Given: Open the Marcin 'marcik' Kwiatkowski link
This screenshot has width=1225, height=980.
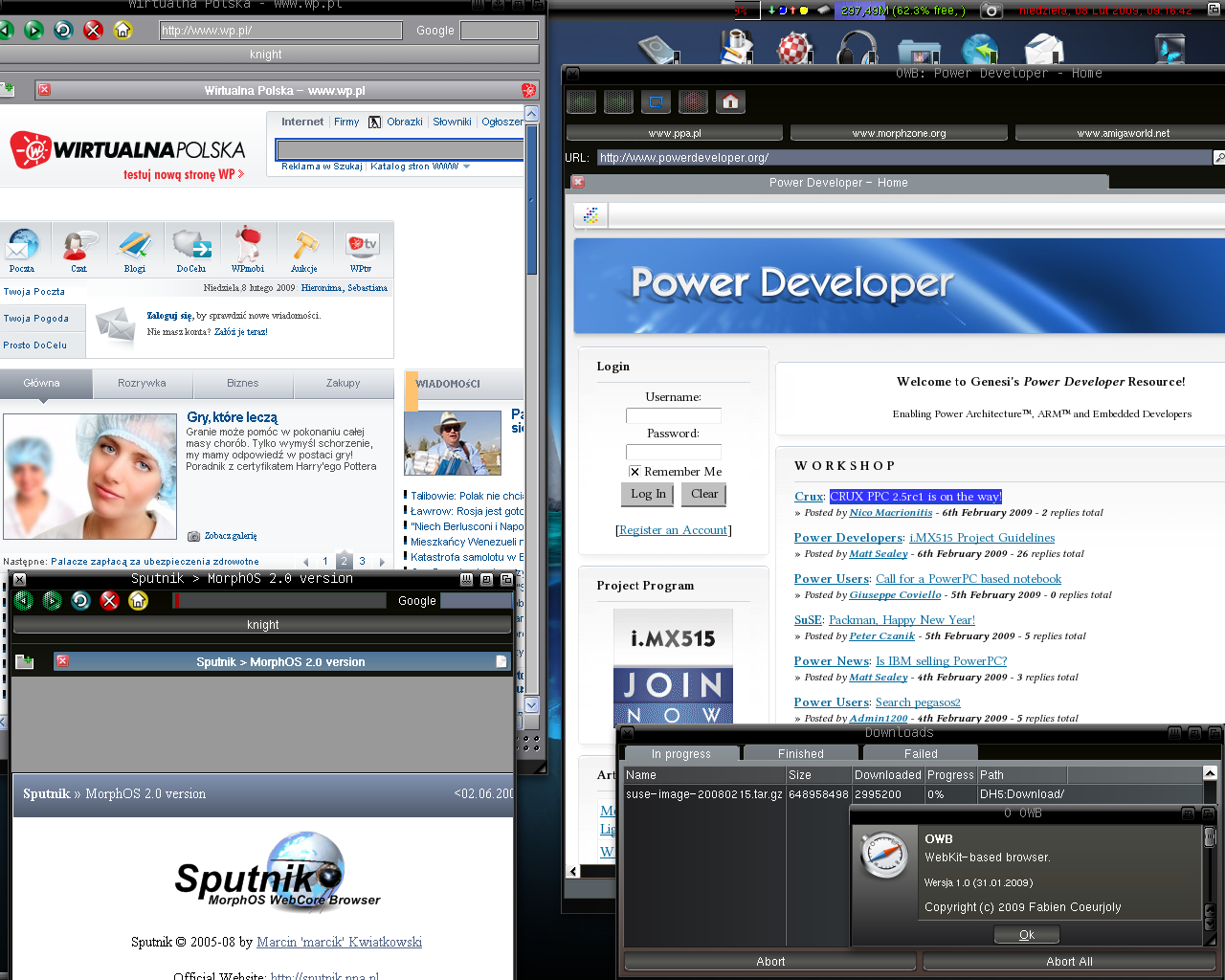Looking at the screenshot, I should 339,943.
